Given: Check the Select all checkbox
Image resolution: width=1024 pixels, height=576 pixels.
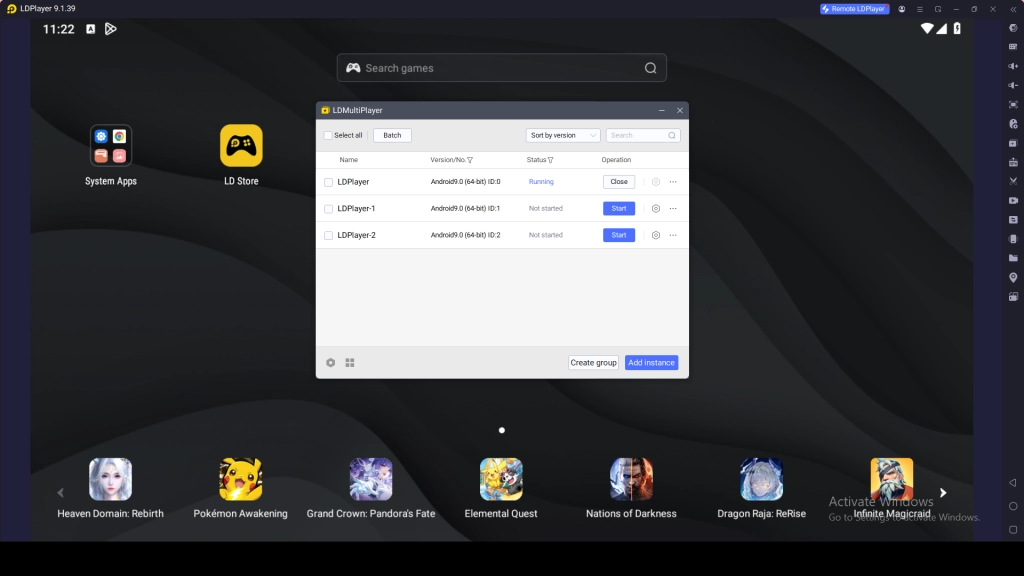Looking at the screenshot, I should [x=328, y=135].
